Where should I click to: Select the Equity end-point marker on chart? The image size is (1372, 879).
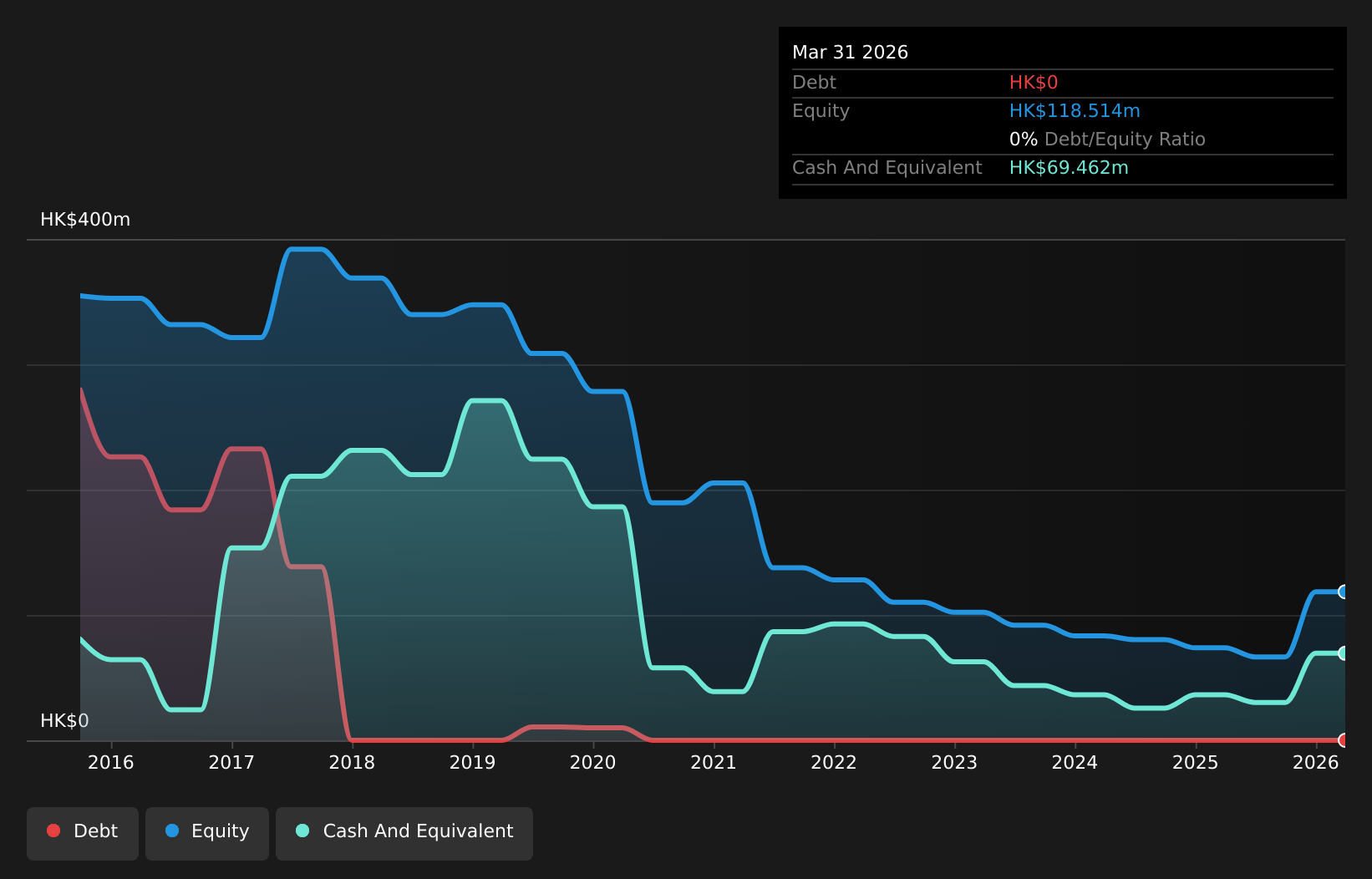click(x=1344, y=592)
